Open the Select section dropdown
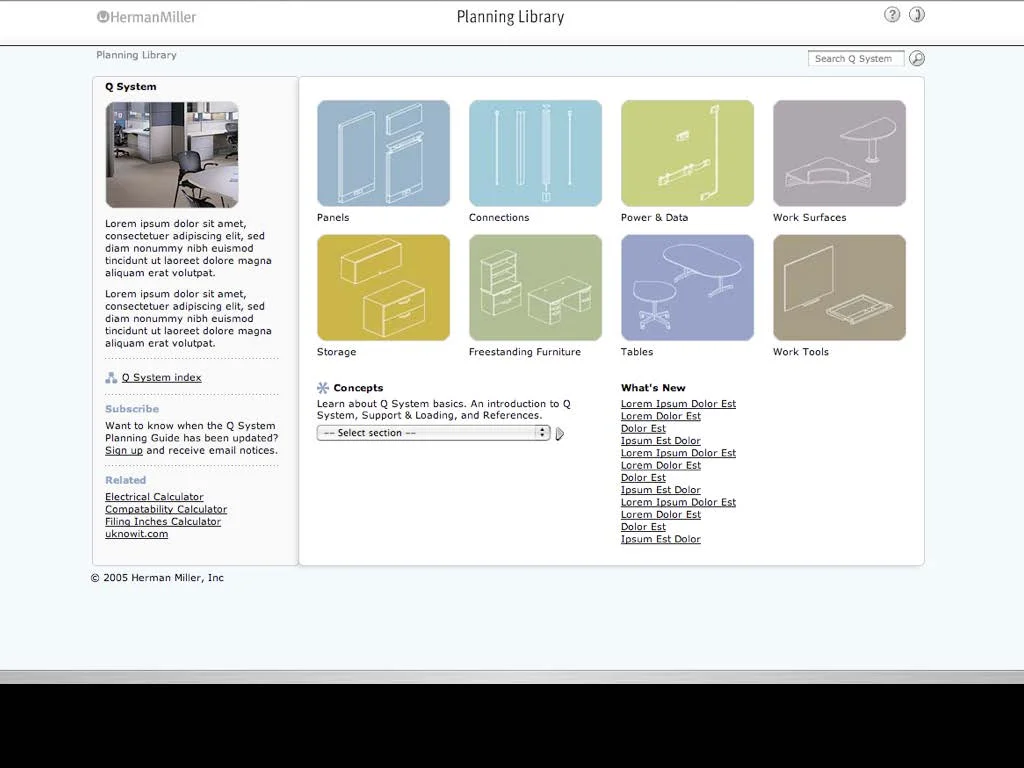The width and height of the screenshot is (1024, 768). (x=434, y=433)
